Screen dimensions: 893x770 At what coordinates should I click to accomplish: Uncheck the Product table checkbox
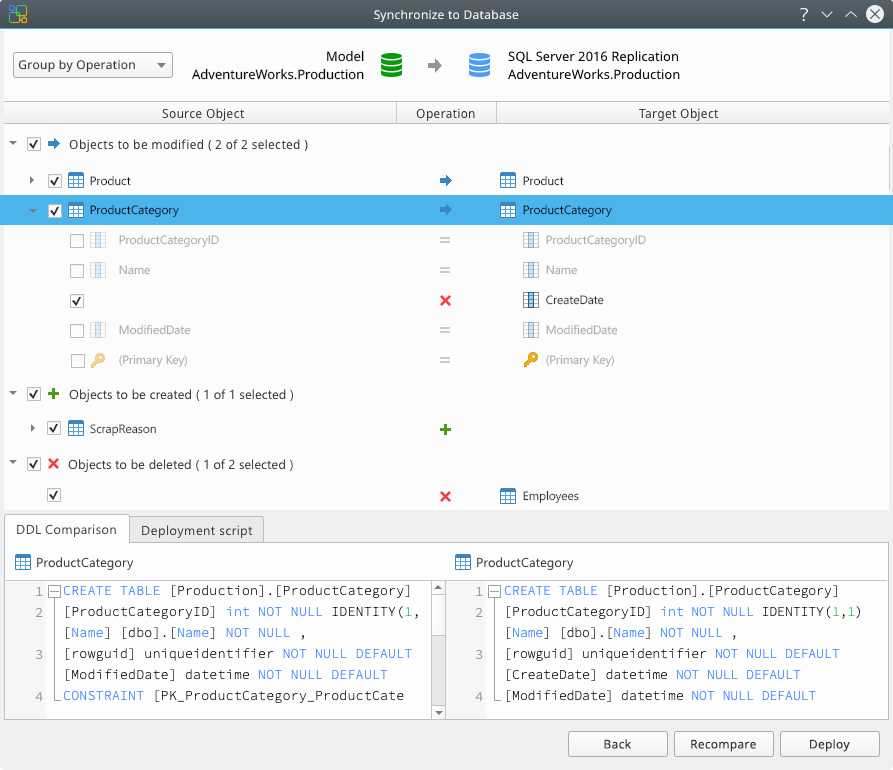click(54, 181)
